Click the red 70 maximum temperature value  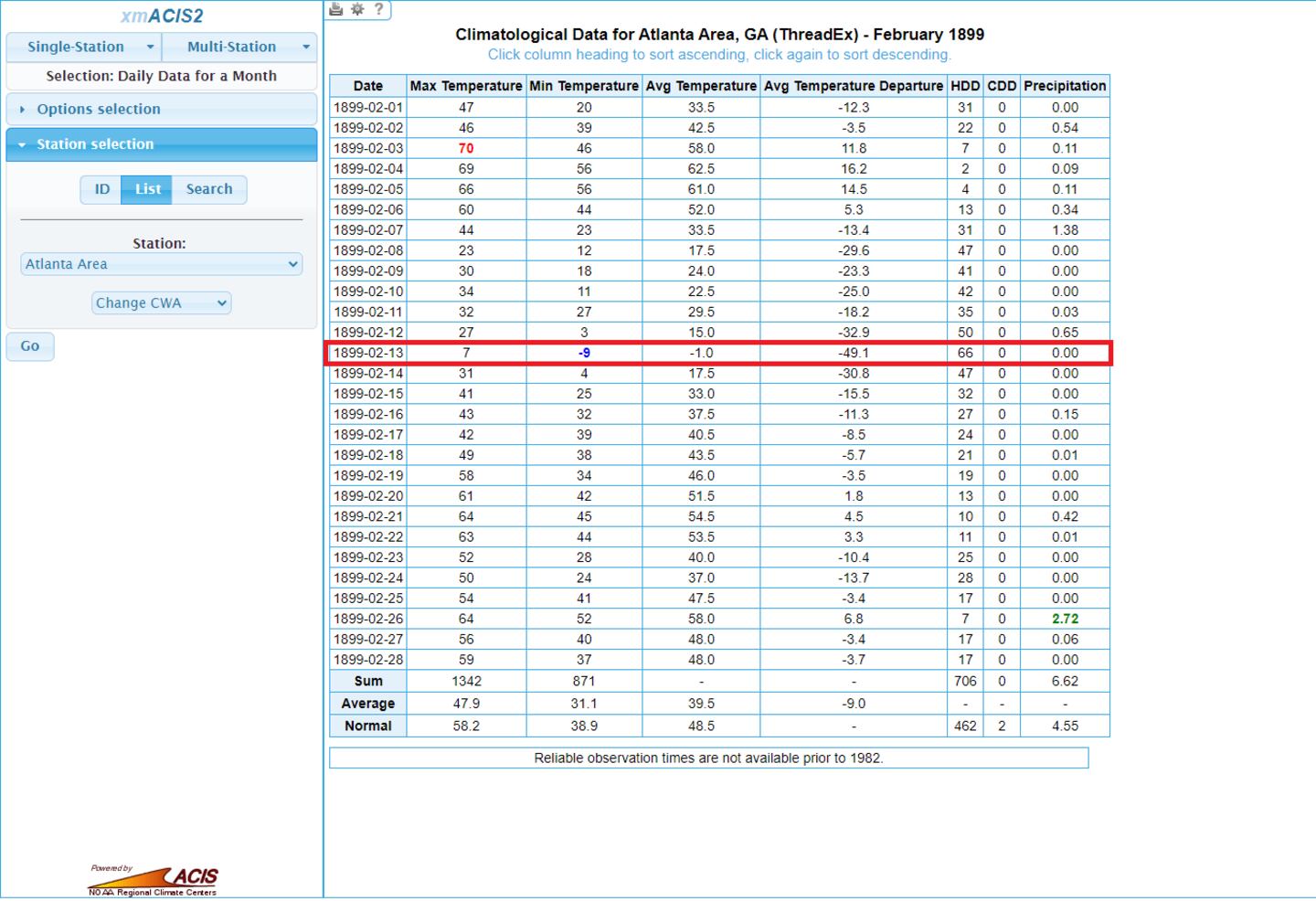466,148
